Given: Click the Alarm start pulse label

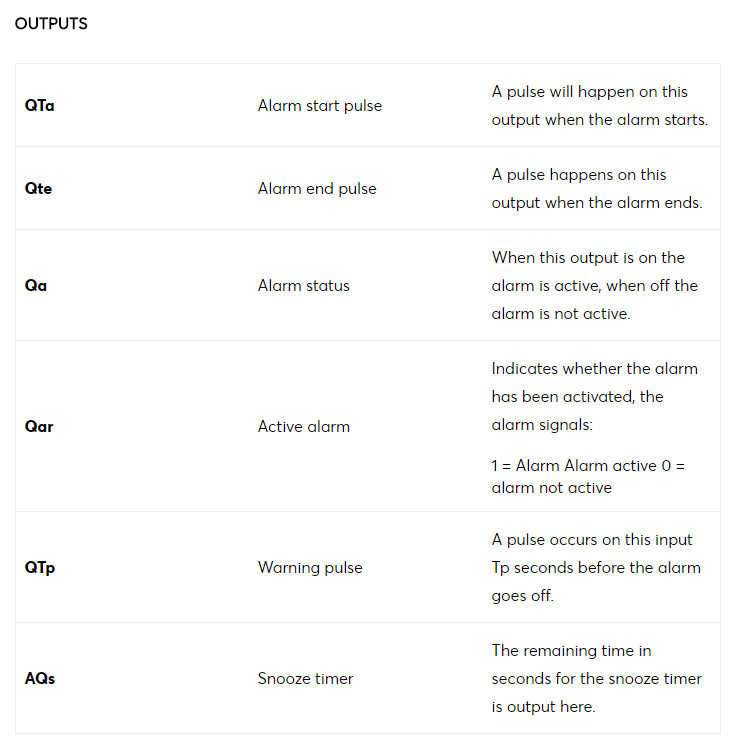Looking at the screenshot, I should (x=320, y=105).
